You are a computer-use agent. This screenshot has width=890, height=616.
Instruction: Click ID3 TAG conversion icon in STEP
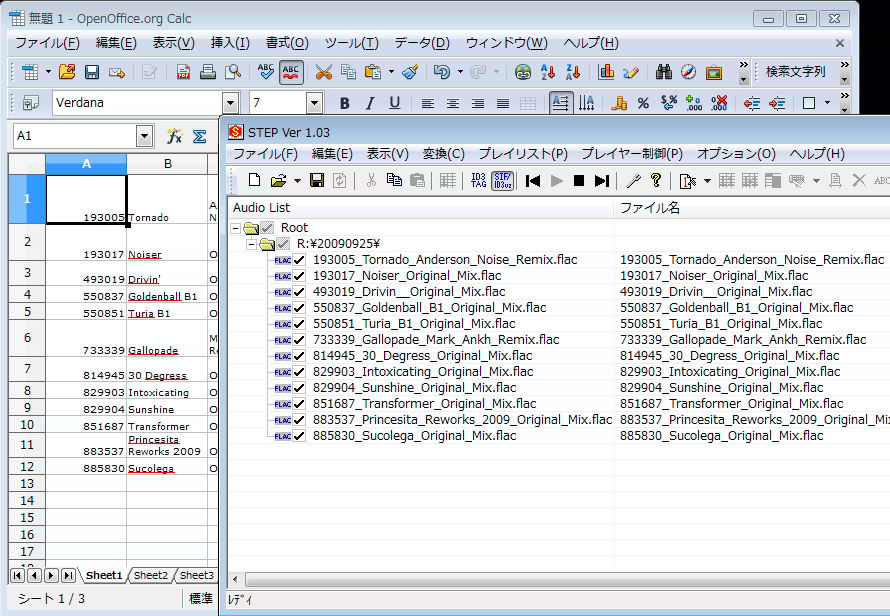(x=478, y=181)
